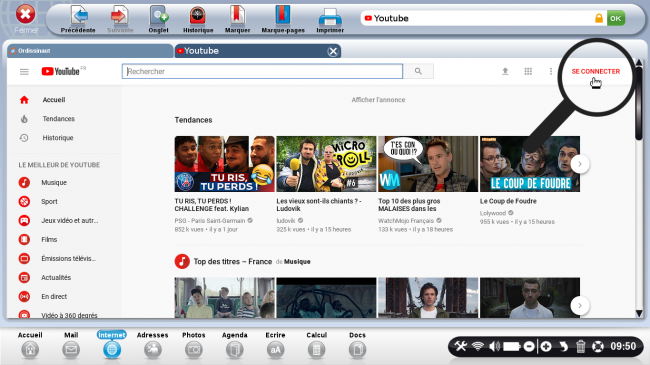Screen dimensions: 650x365
Task: Open Adresses contacts app
Action: (x=153, y=345)
